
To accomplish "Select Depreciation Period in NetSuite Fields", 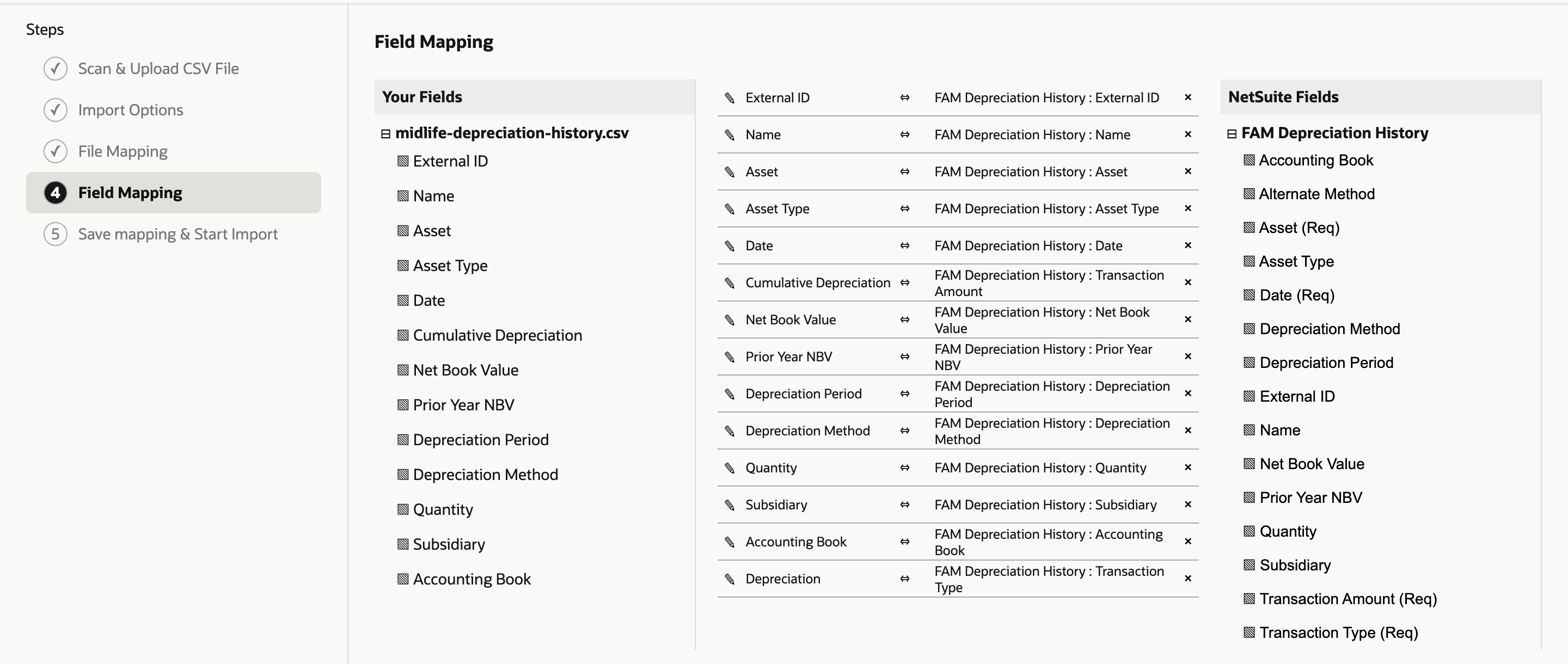I will [x=1326, y=362].
